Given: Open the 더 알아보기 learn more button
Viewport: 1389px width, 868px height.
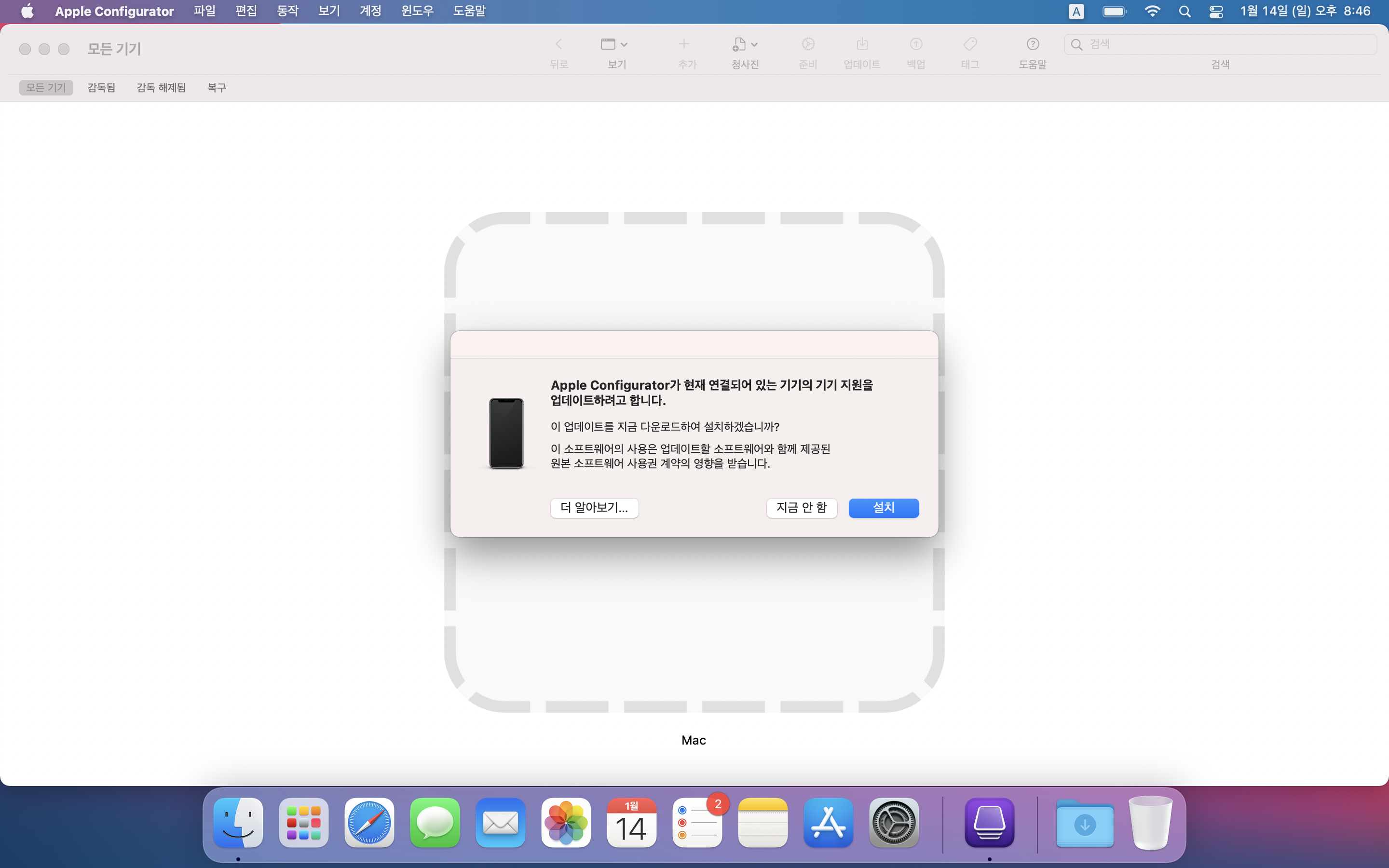Looking at the screenshot, I should (594, 507).
